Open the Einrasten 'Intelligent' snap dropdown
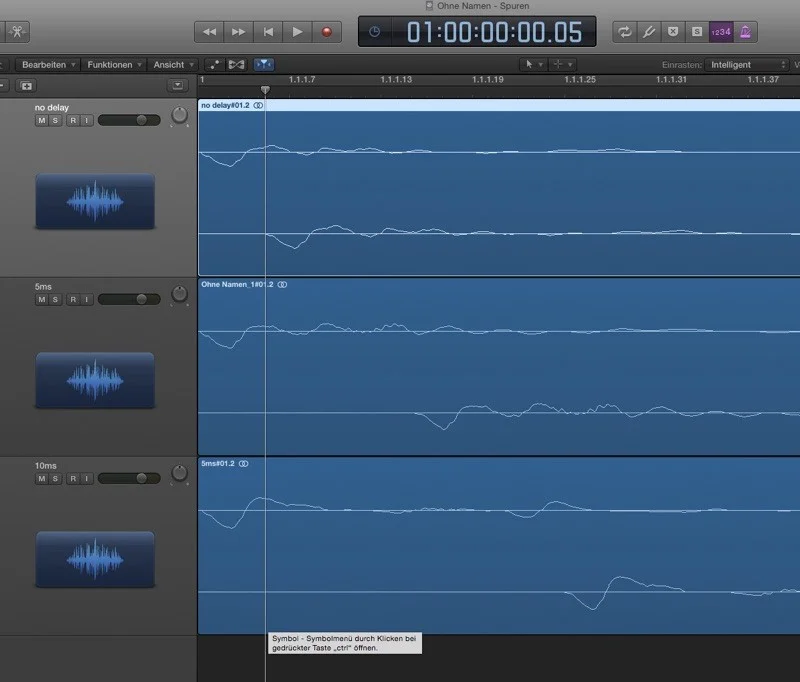The image size is (800, 682). pyautogui.click(x=746, y=64)
